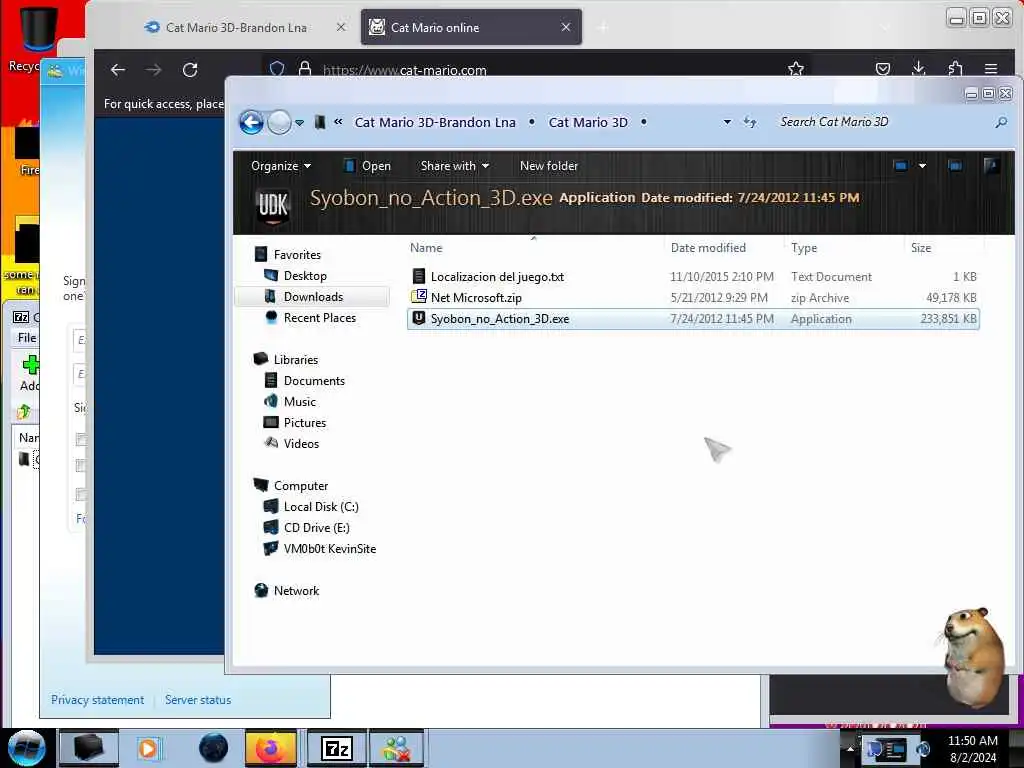
Task: Click the Firefox Pocket save icon
Action: pyautogui.click(x=883, y=69)
